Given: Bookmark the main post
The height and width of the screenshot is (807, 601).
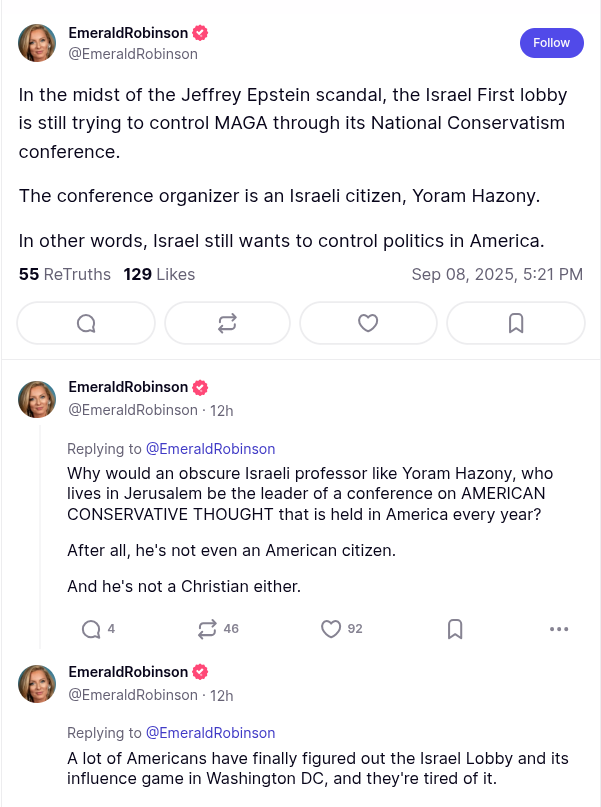Looking at the screenshot, I should (x=515, y=323).
